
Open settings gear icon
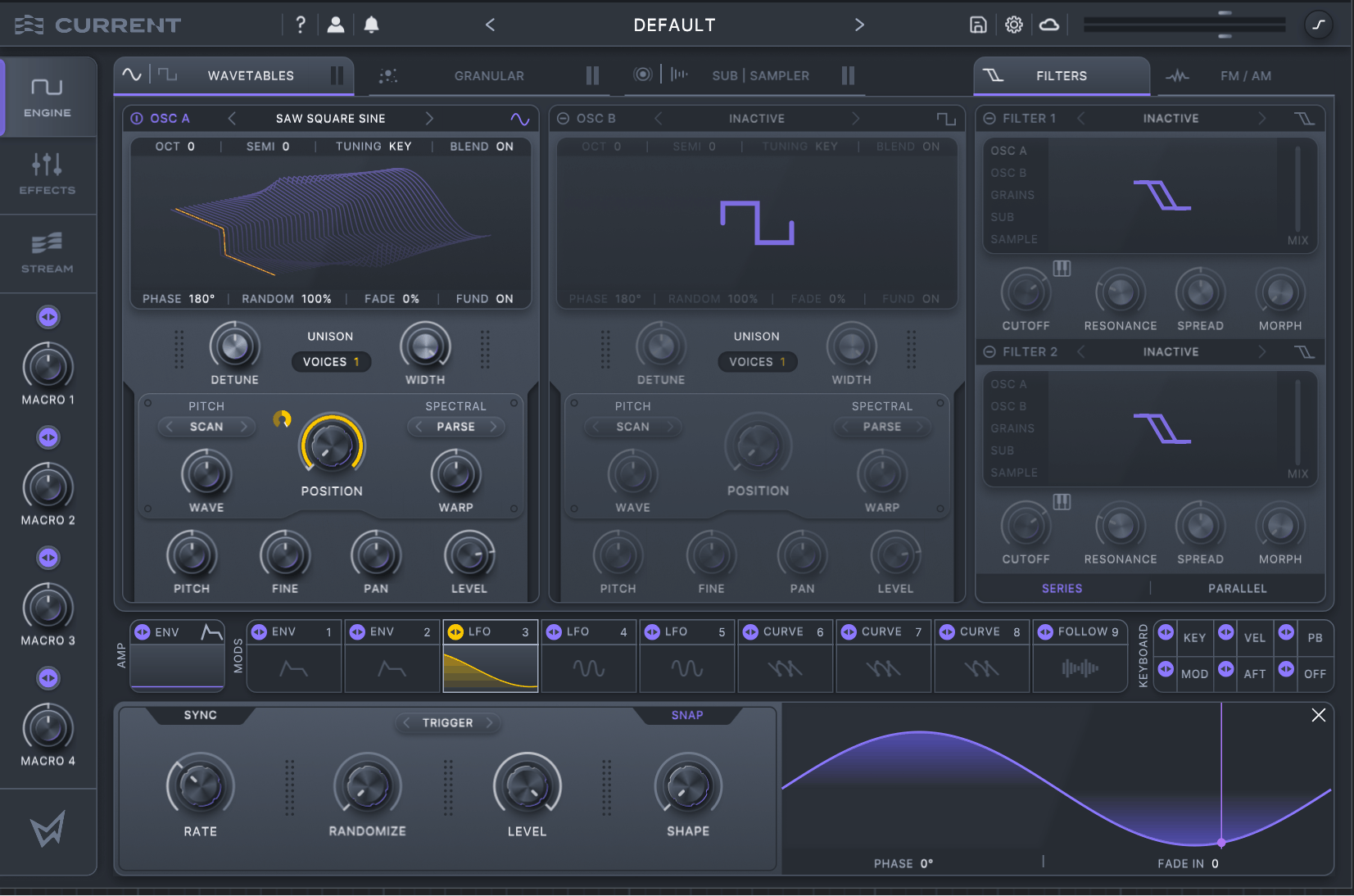pos(1014,25)
